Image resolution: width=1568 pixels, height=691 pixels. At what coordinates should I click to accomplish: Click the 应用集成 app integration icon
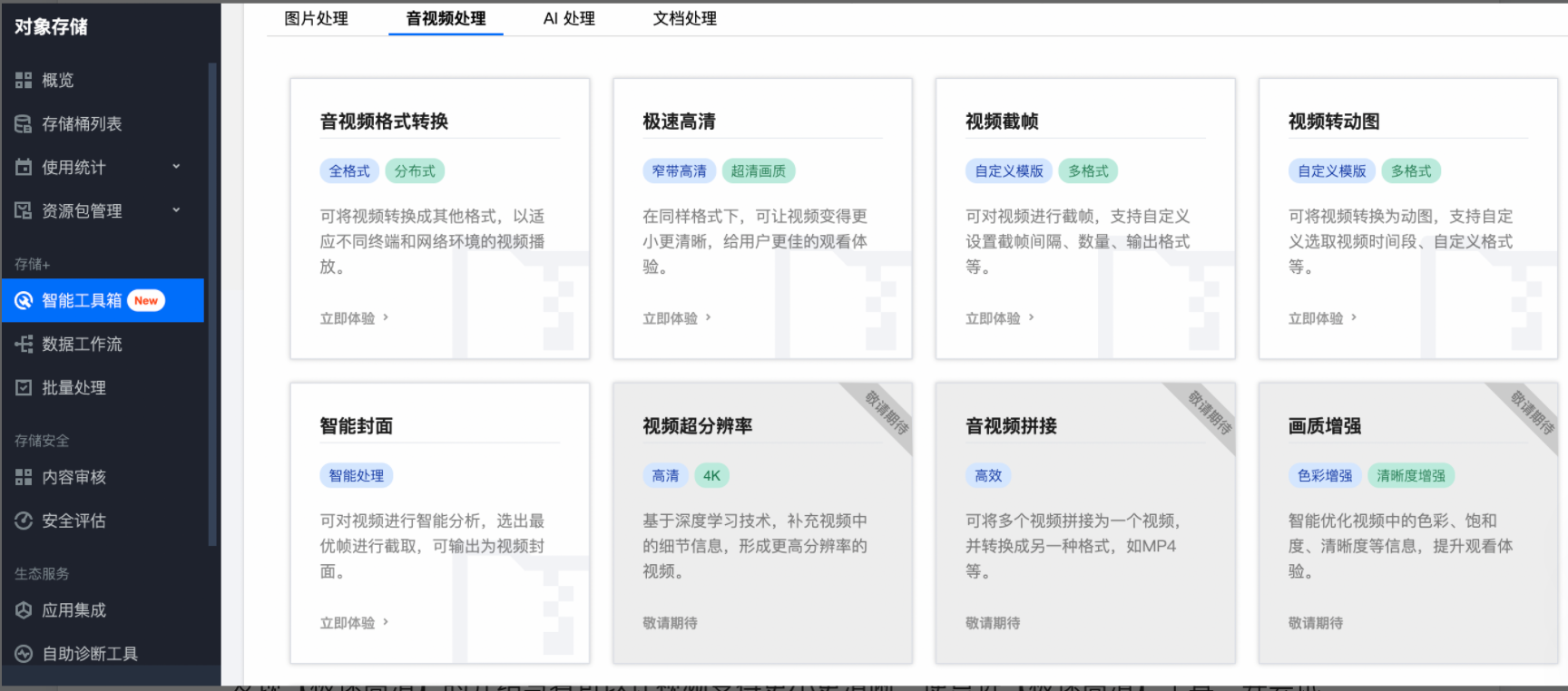(x=24, y=611)
